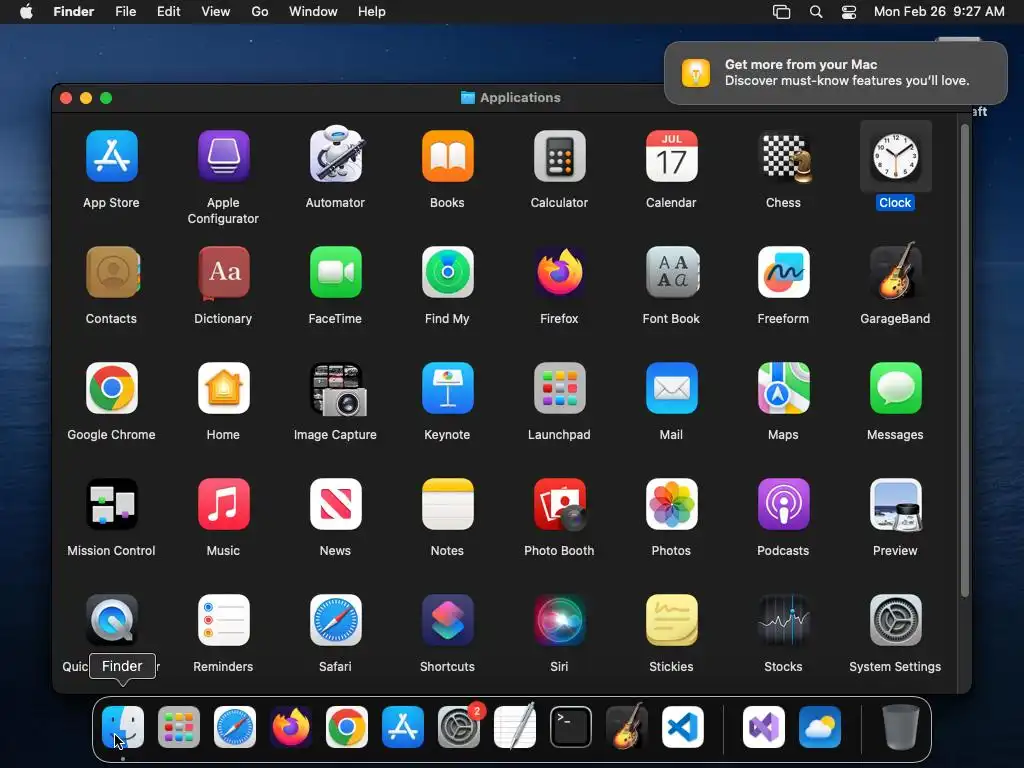Select the QuickTime Player app icon

[112, 620]
